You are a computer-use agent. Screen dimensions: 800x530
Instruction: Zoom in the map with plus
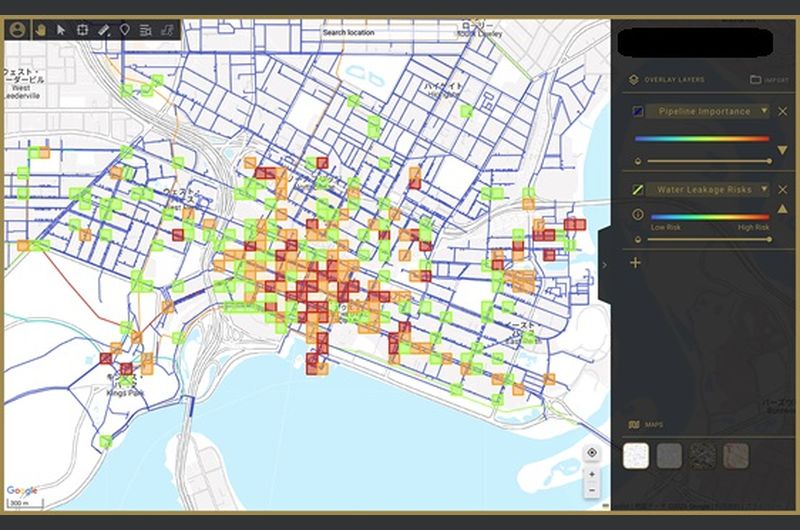[x=592, y=474]
